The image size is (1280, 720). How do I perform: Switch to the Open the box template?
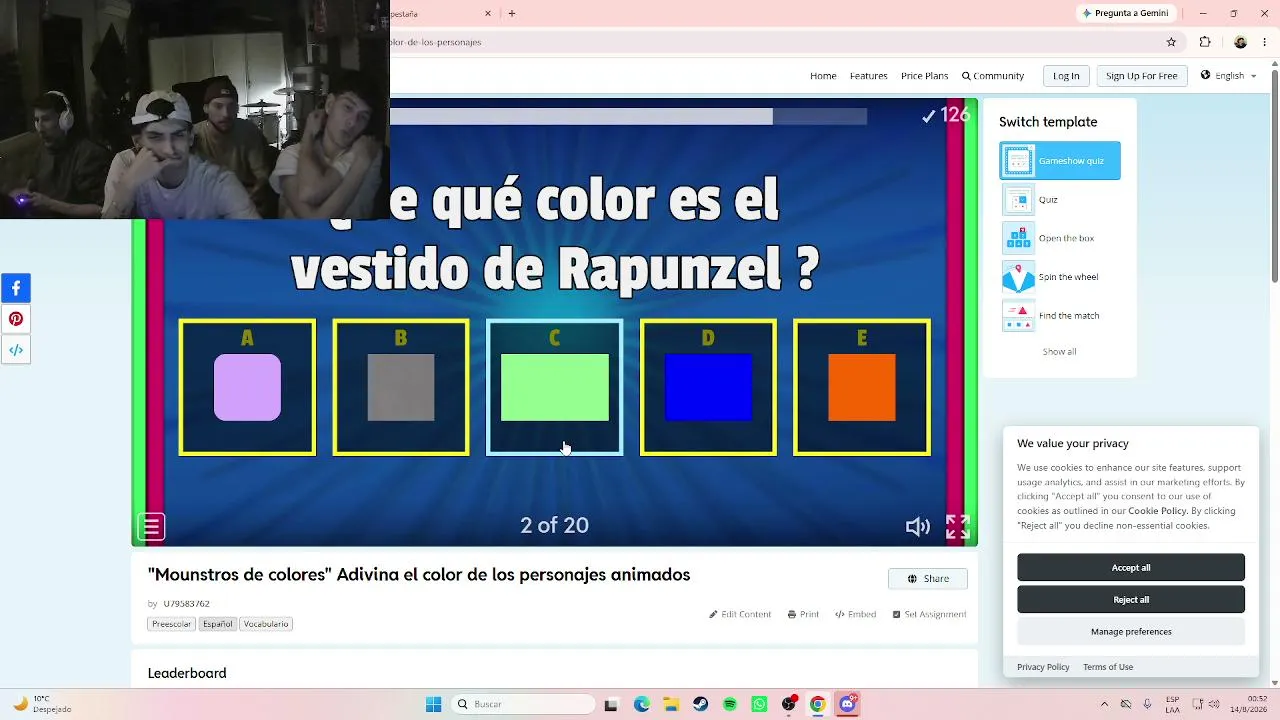coord(1048,238)
